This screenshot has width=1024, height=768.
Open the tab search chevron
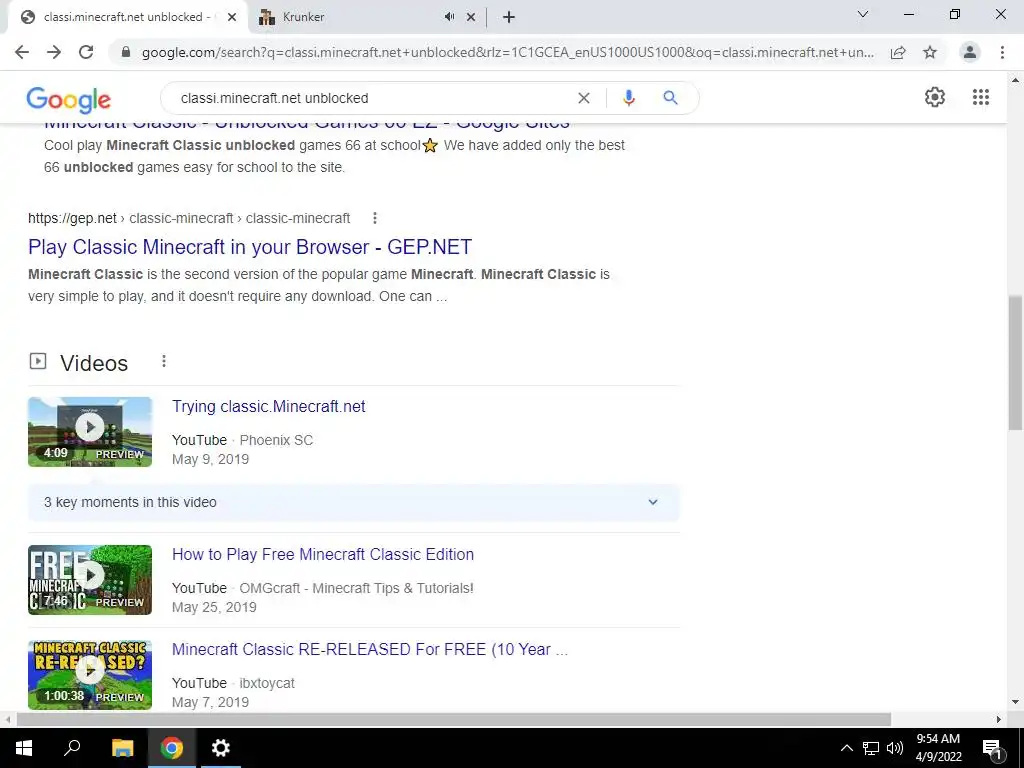coord(863,14)
